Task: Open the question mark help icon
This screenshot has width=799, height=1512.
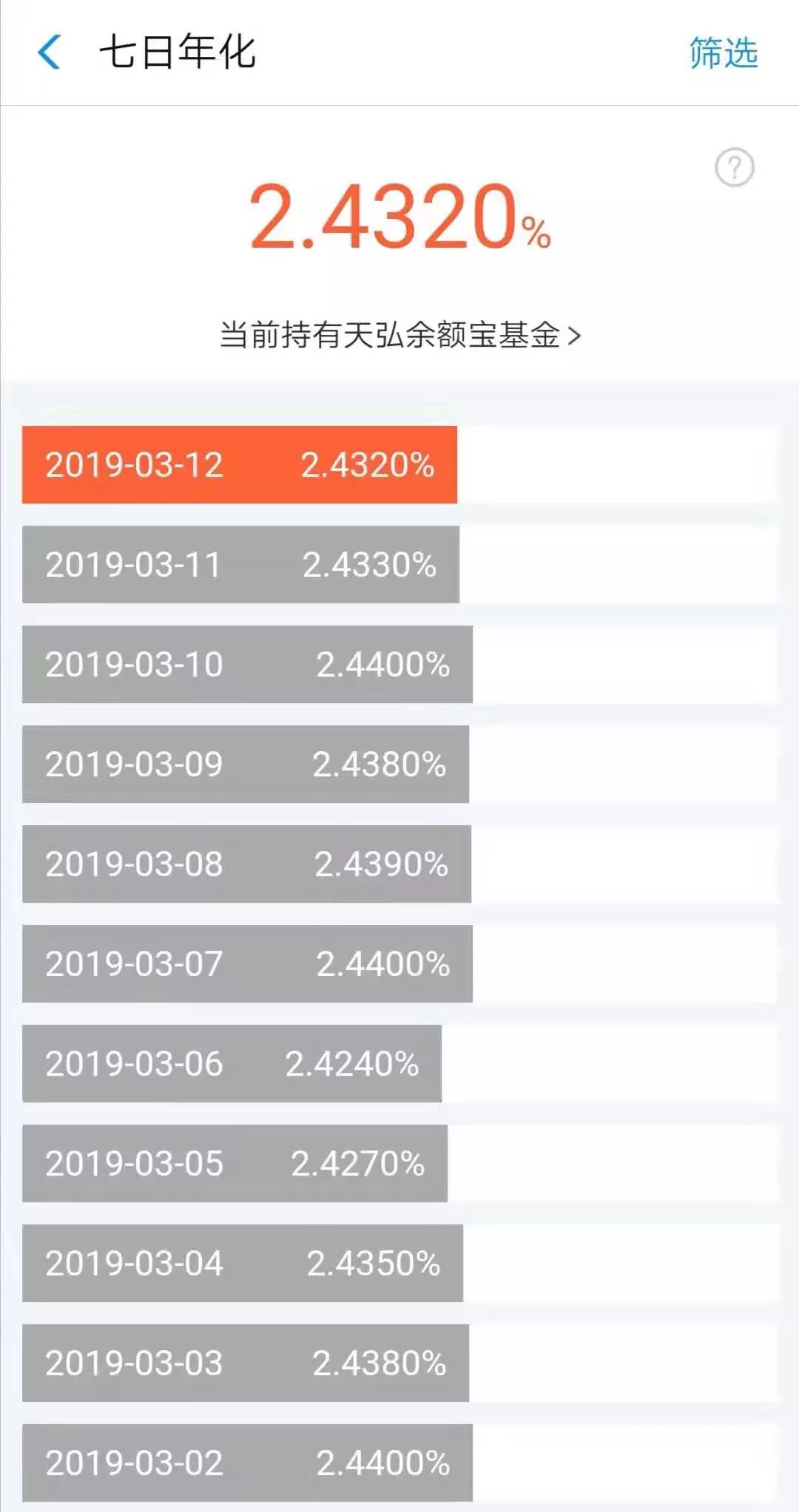Action: coord(734,167)
